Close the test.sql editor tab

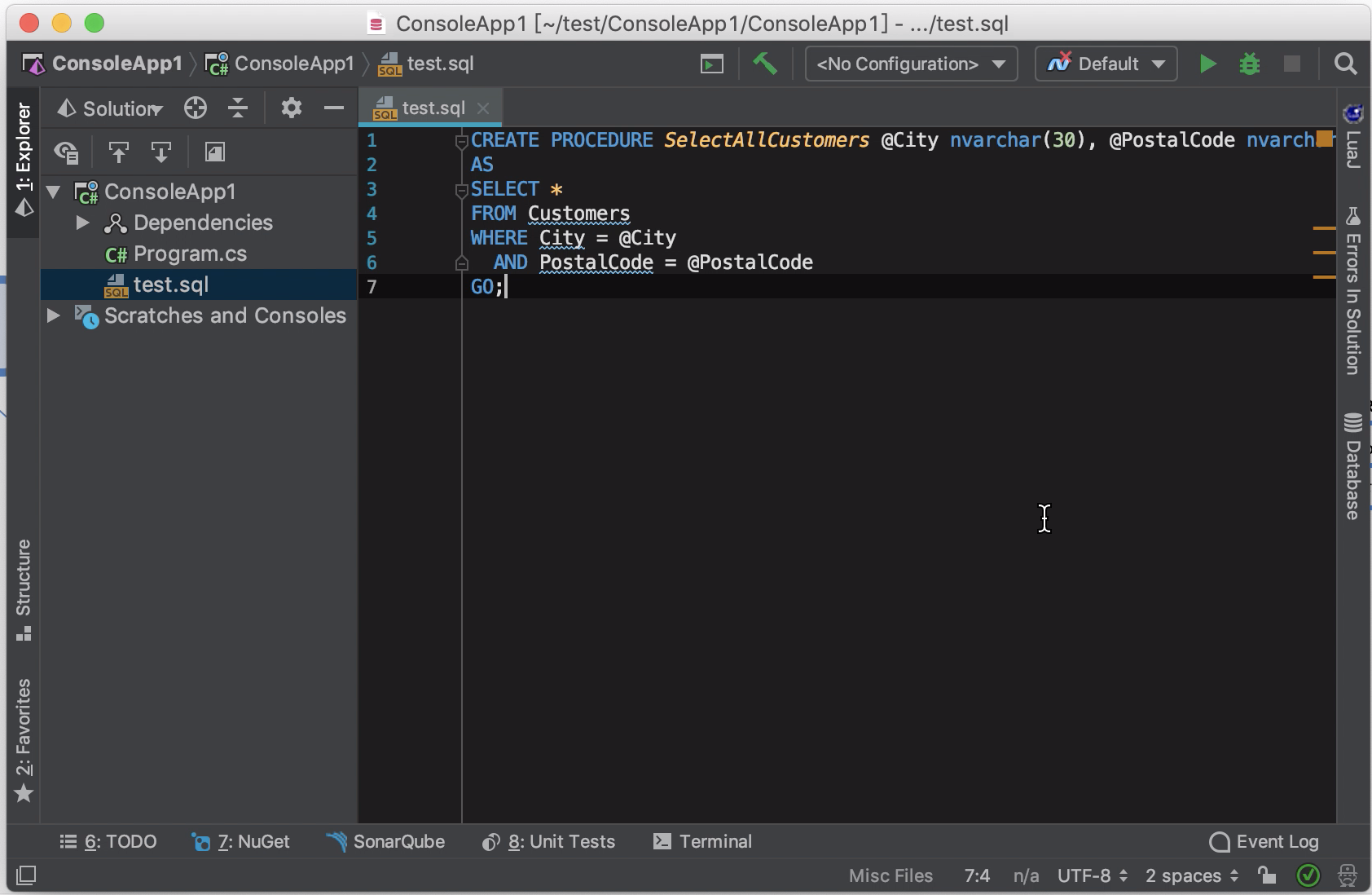pyautogui.click(x=483, y=108)
